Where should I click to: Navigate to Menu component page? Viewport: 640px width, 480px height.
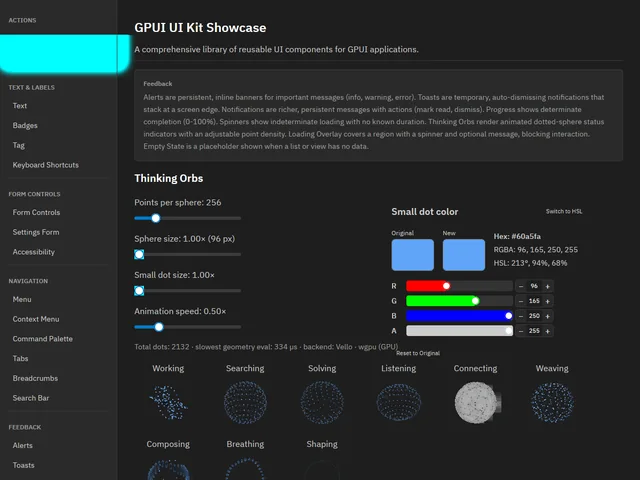pyautogui.click(x=22, y=299)
